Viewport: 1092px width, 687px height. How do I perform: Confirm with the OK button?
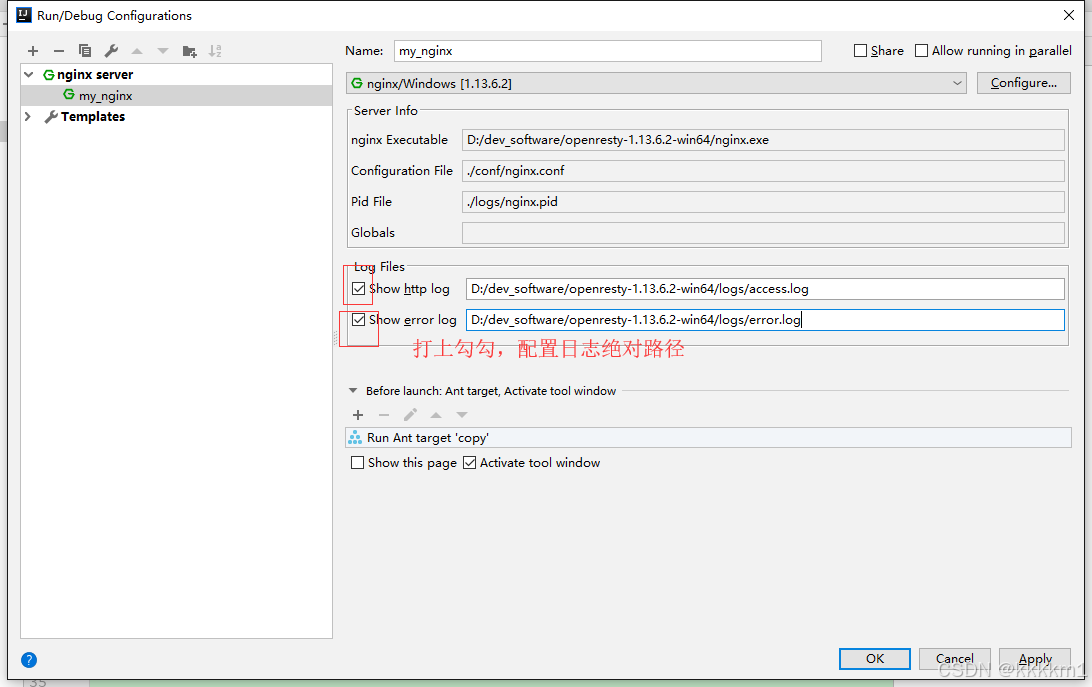875,658
